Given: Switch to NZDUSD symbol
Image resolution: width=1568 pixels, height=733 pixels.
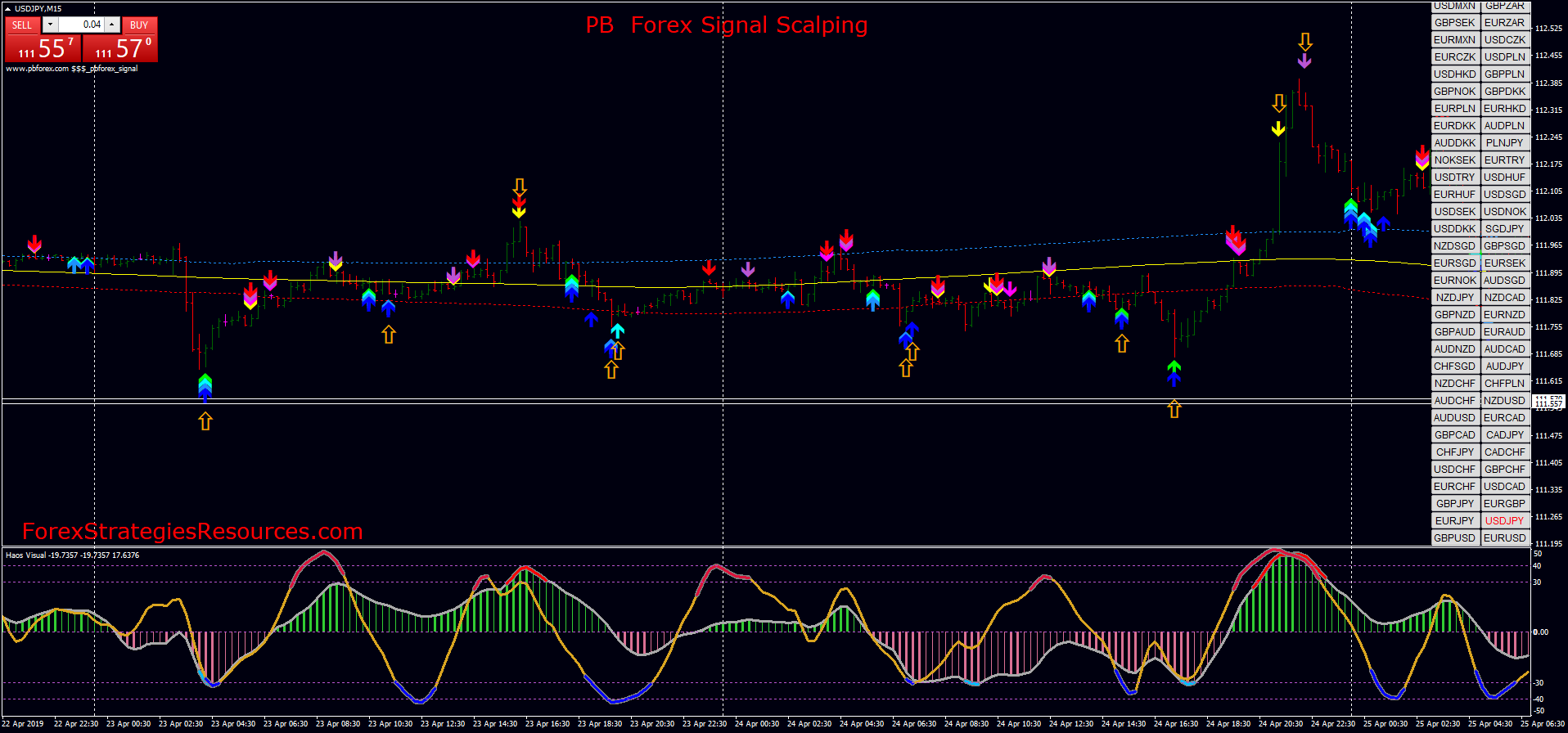Looking at the screenshot, I should [x=1505, y=400].
